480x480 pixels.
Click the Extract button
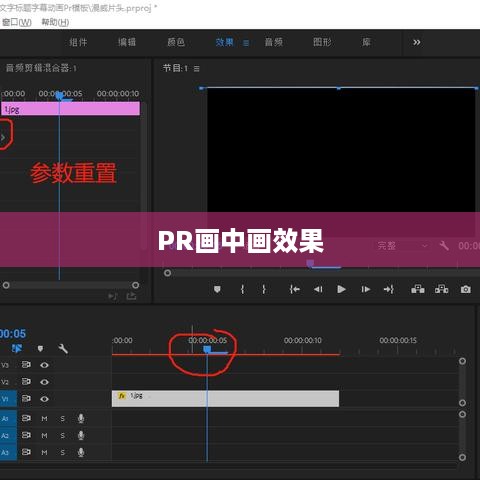pyautogui.click(x=442, y=289)
